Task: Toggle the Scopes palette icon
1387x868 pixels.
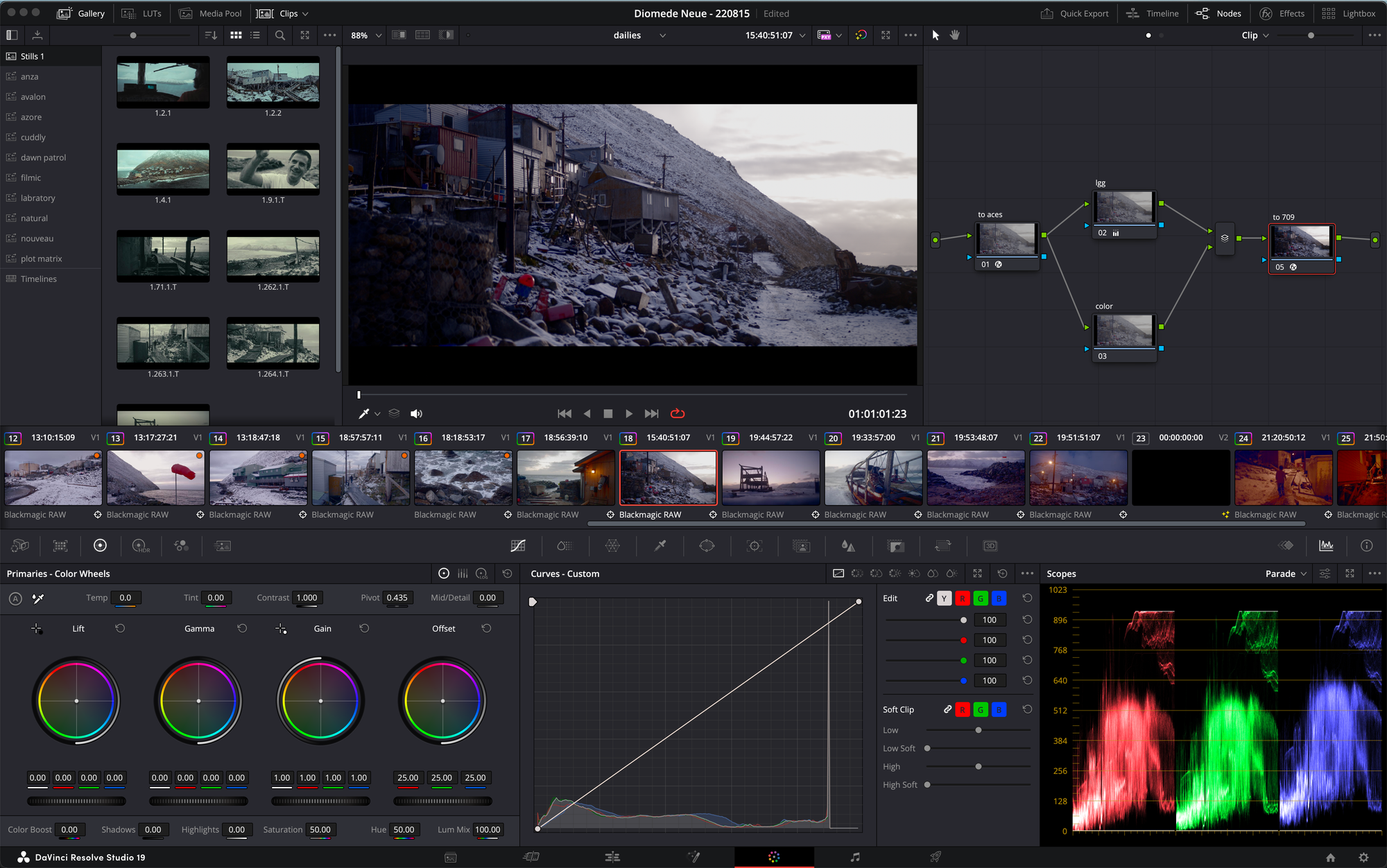Action: click(x=1326, y=546)
